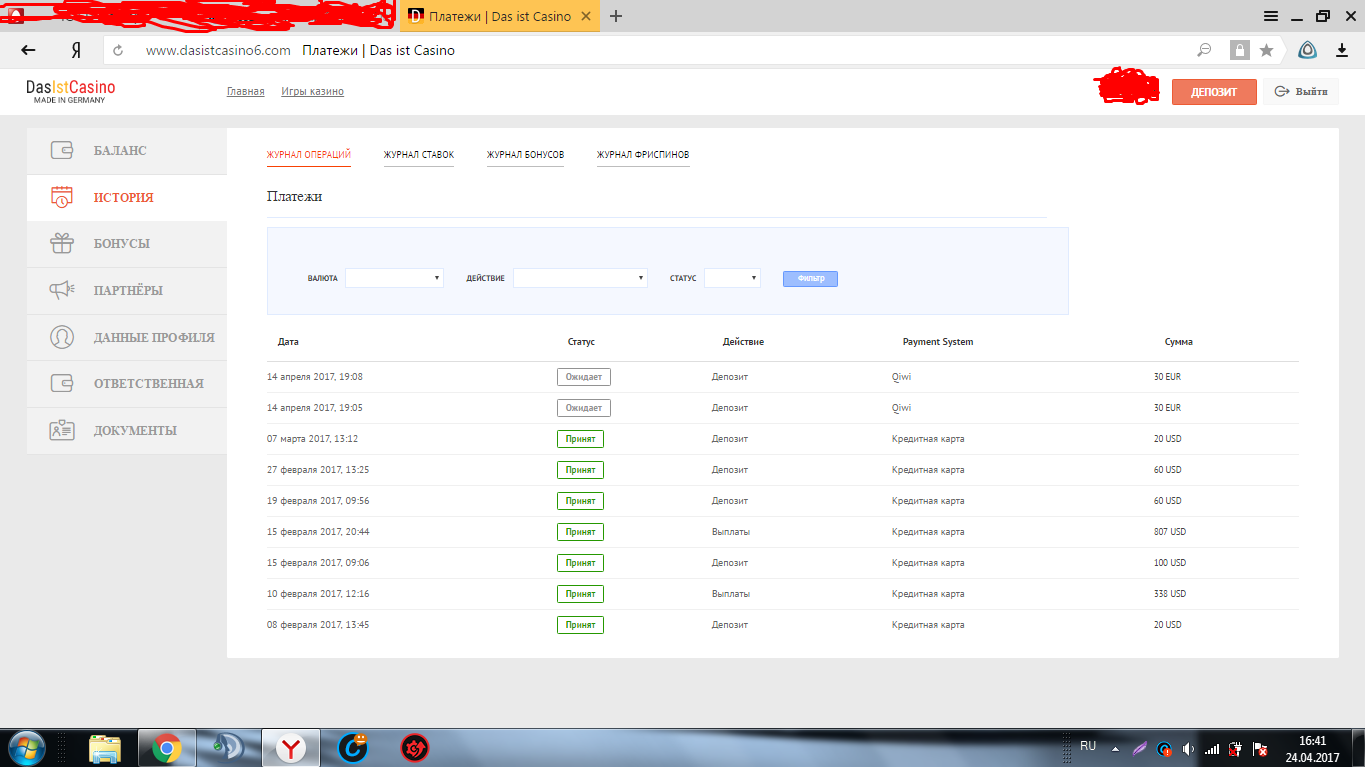Click the Партнёры megaphone icon

pos(62,290)
